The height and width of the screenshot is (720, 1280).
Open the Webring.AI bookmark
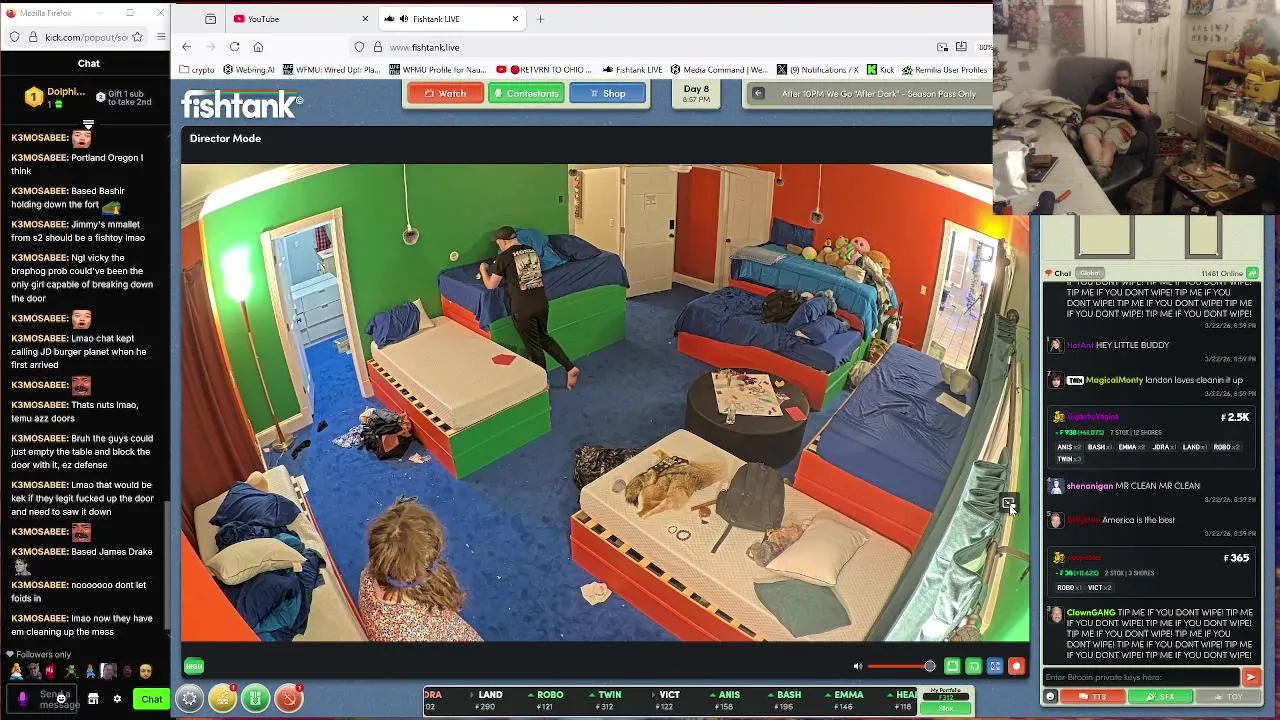[249, 70]
